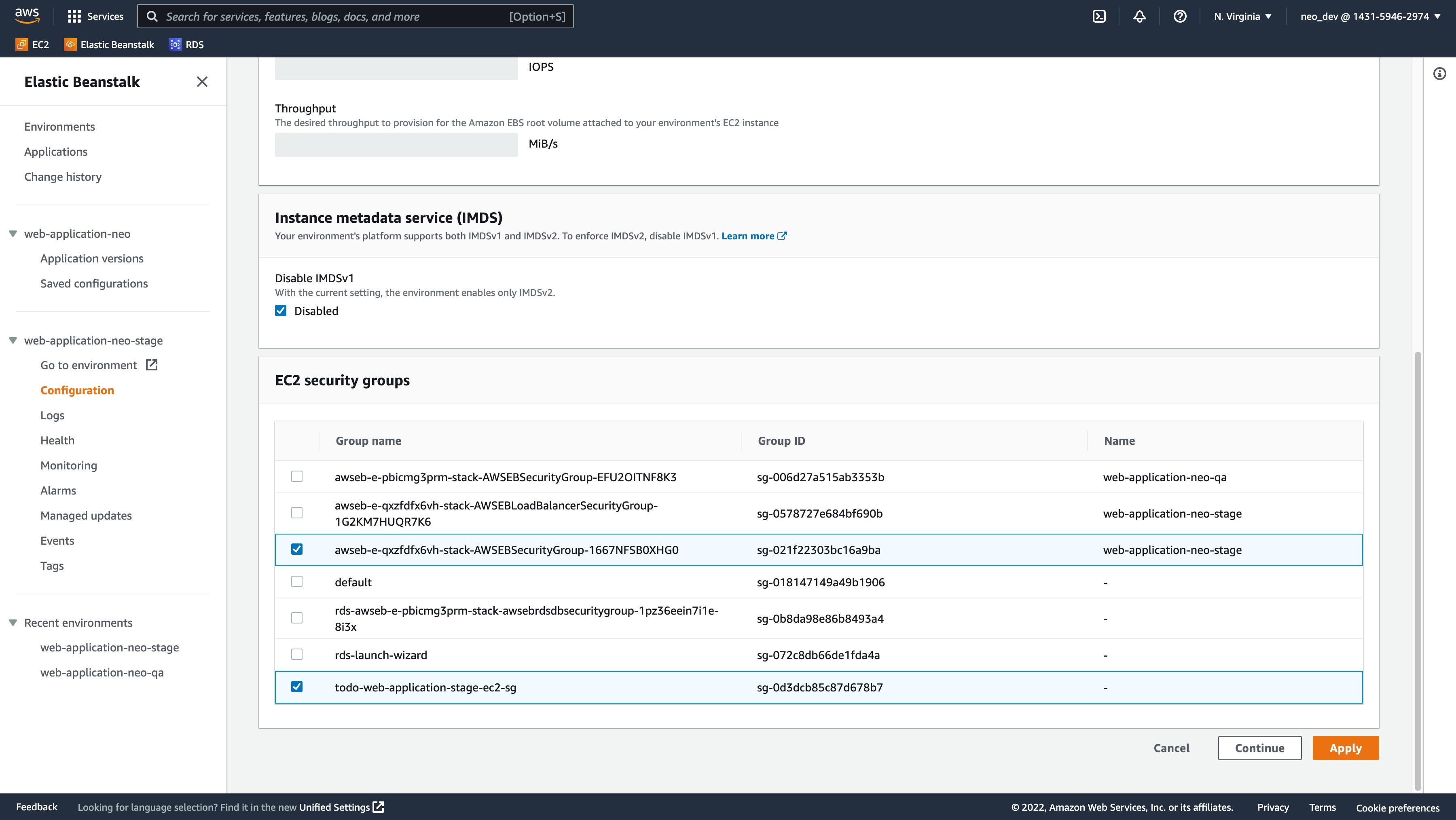Open the help question mark icon

[x=1180, y=17]
